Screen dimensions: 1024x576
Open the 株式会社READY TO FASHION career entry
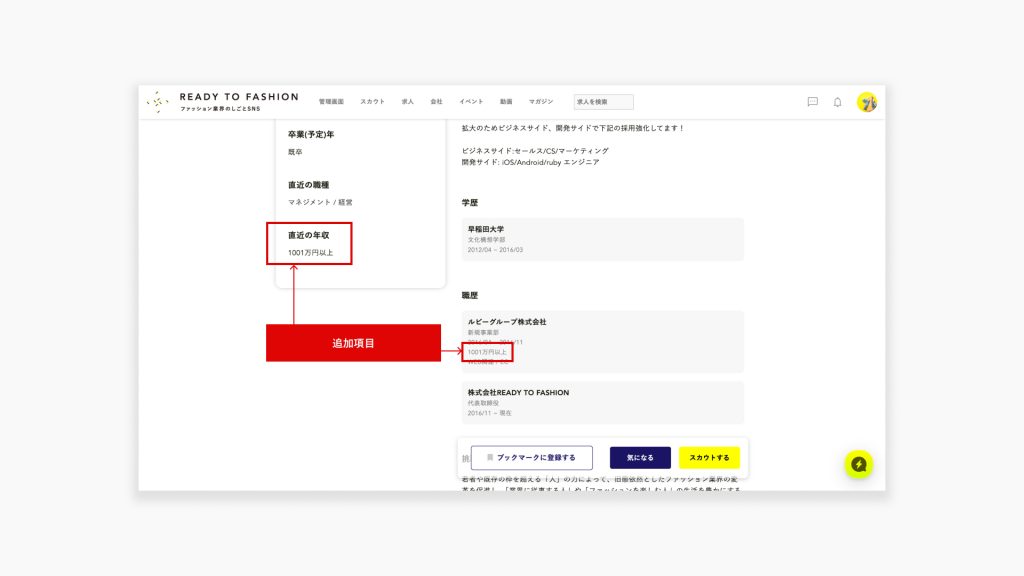[x=602, y=402]
